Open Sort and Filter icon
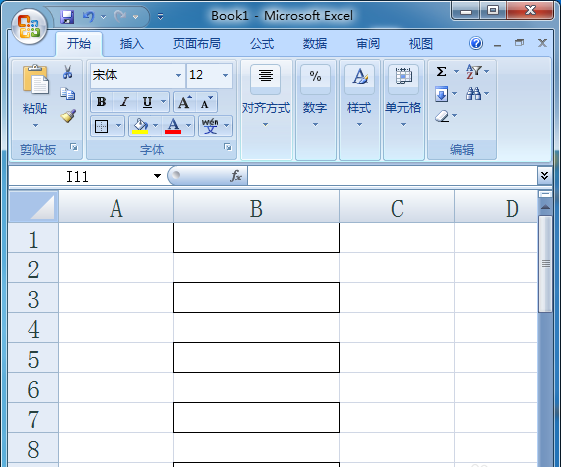The width and height of the screenshot is (561, 467). (473, 72)
